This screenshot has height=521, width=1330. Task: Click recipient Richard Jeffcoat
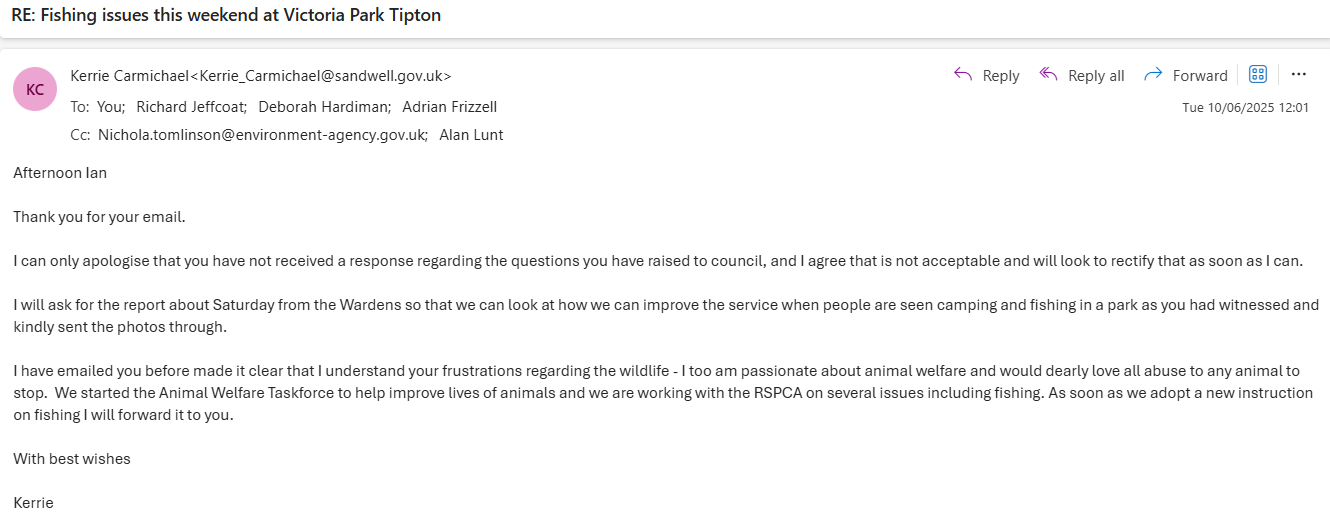pos(191,107)
